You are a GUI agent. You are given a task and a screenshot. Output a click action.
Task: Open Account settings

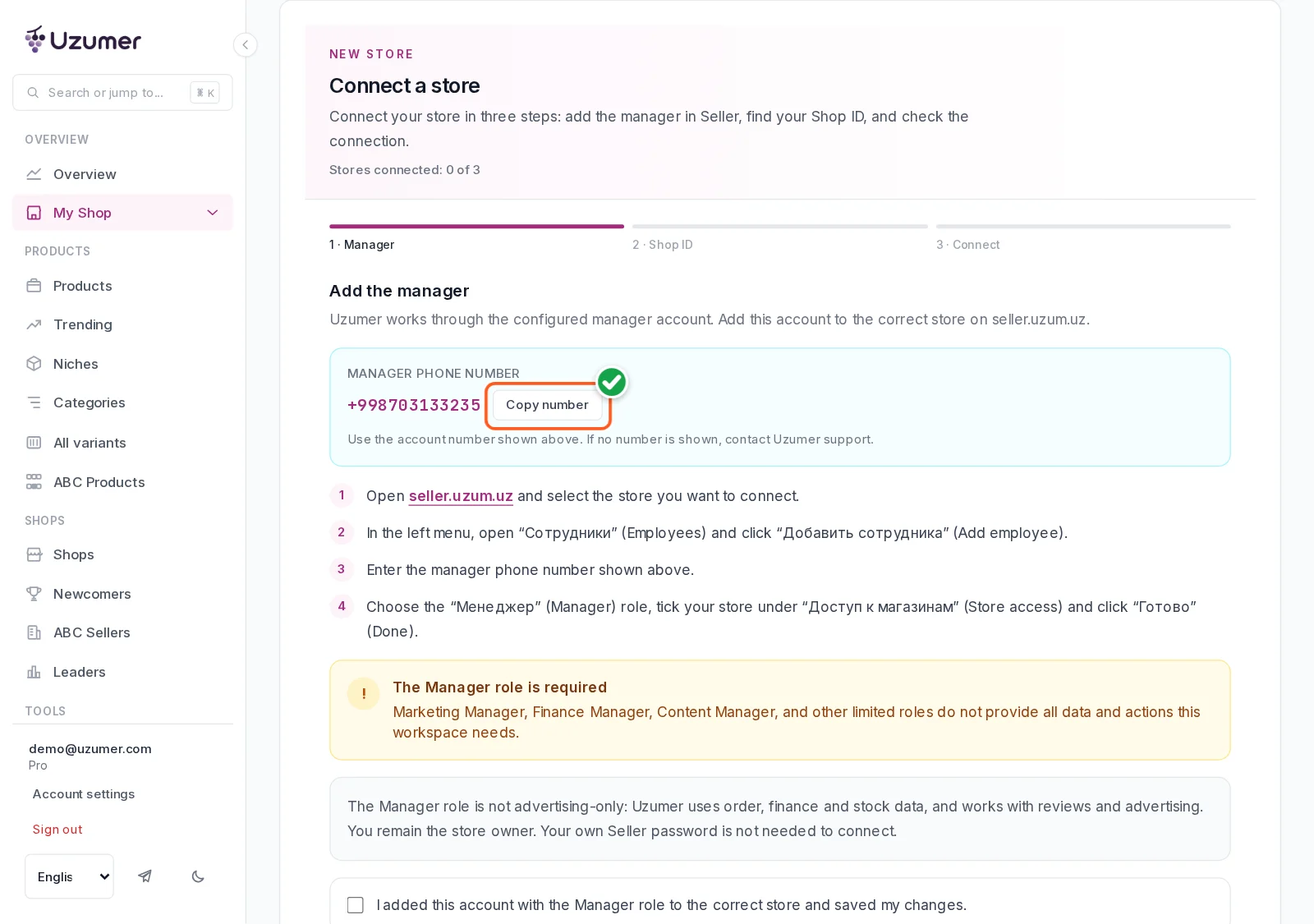[x=84, y=794]
